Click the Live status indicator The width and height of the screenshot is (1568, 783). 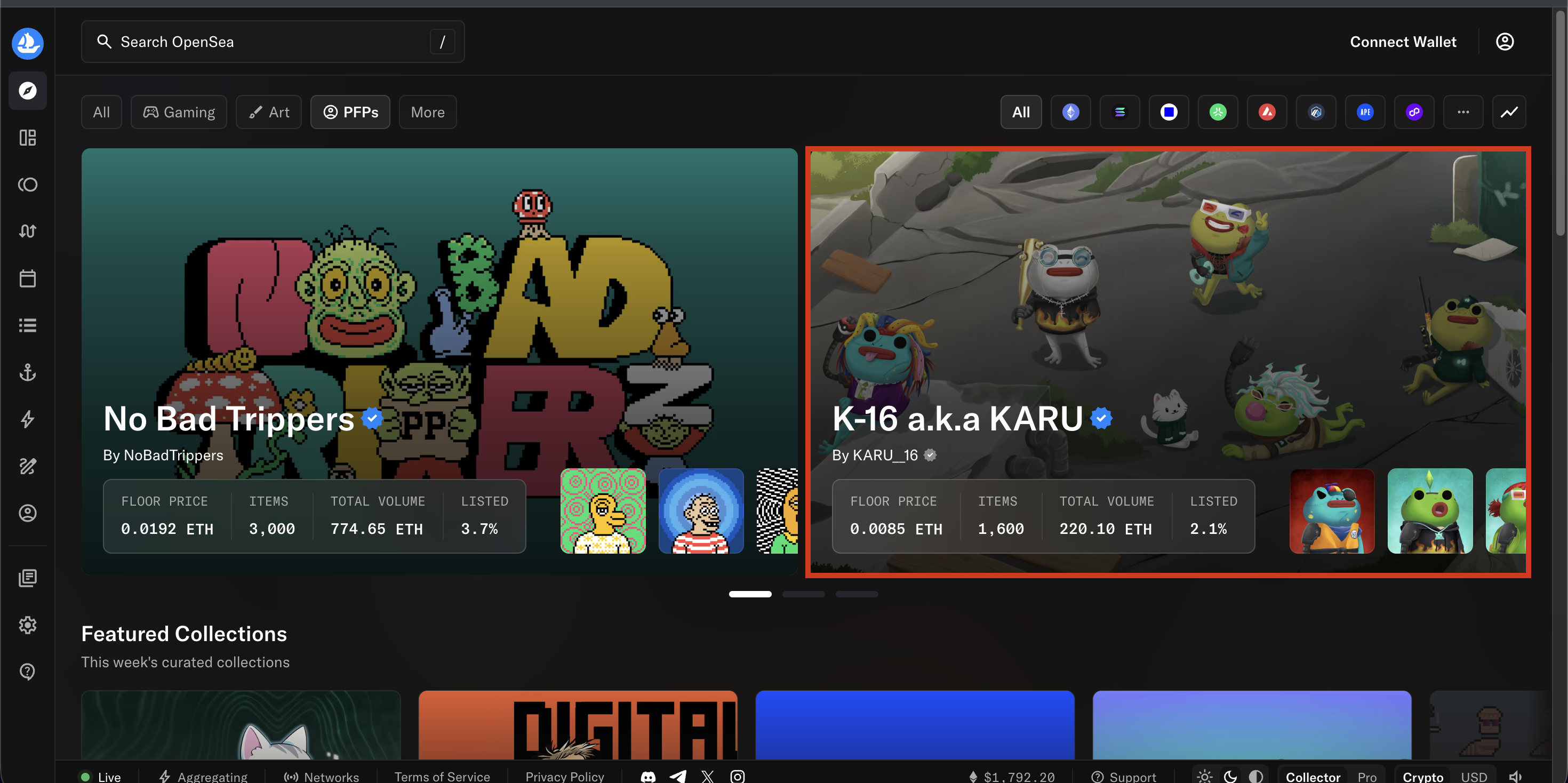coord(100,776)
